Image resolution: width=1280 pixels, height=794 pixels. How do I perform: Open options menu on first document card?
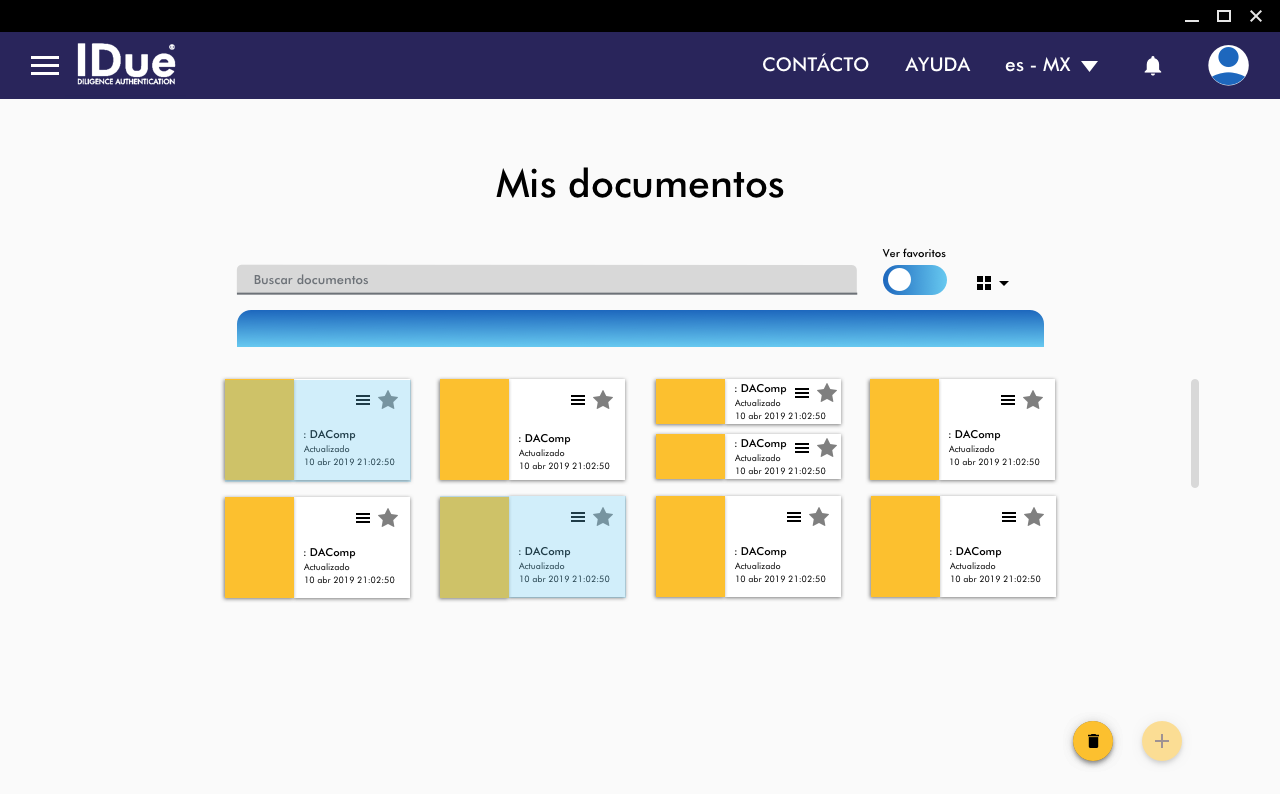(x=363, y=400)
